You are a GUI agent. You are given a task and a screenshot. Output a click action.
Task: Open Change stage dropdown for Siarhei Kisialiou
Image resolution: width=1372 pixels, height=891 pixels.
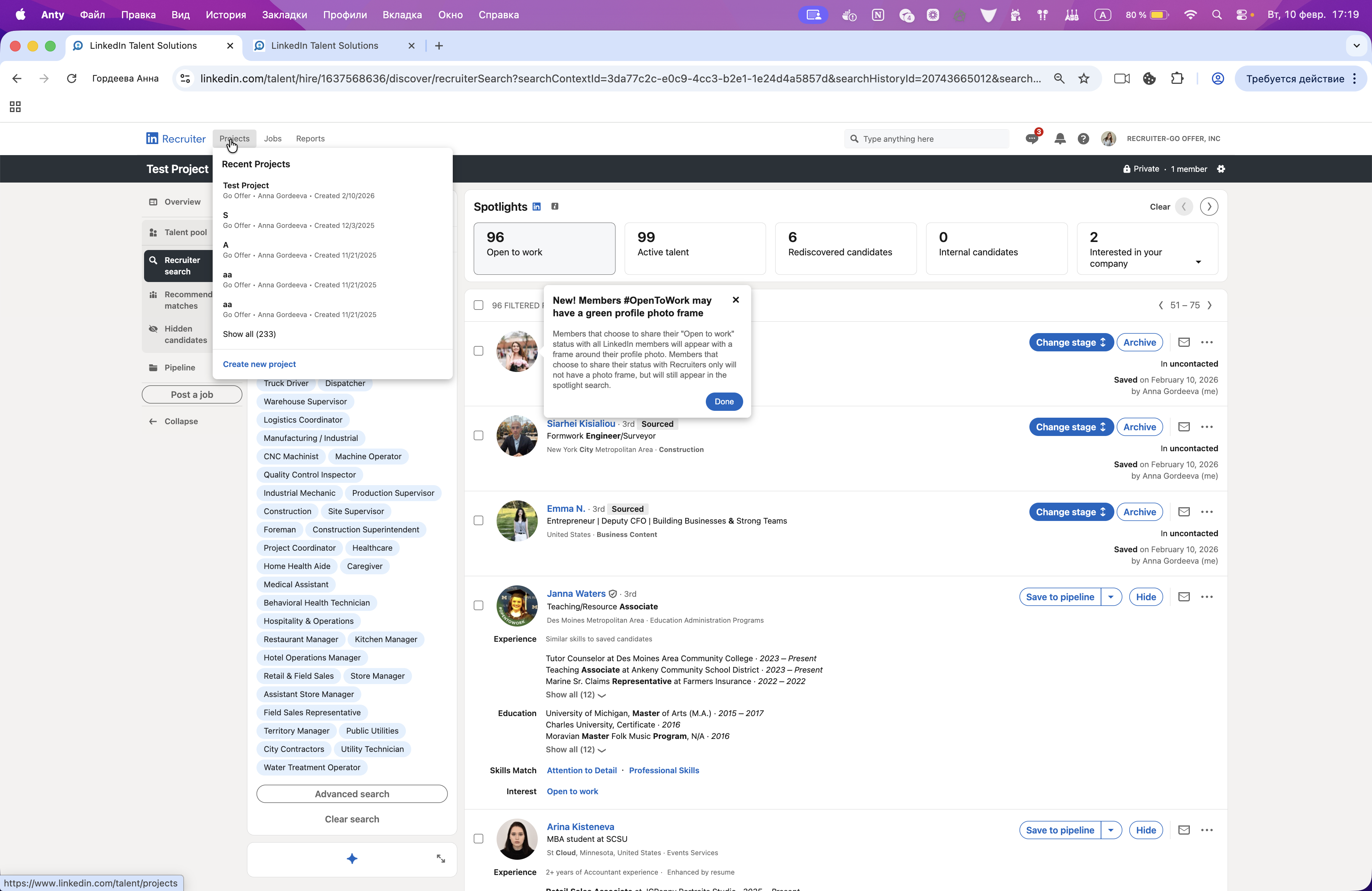point(1071,427)
